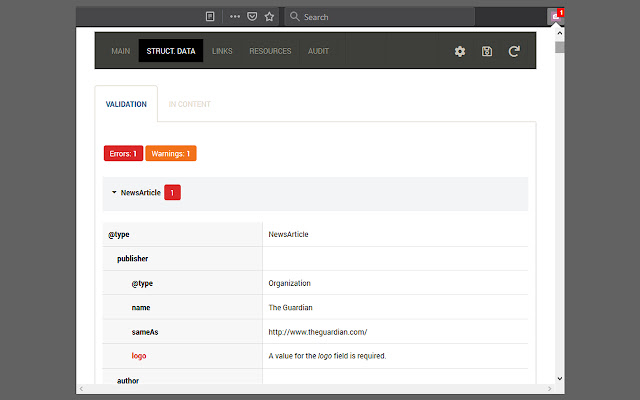Click the vertical scrollbar down arrow

point(560,379)
